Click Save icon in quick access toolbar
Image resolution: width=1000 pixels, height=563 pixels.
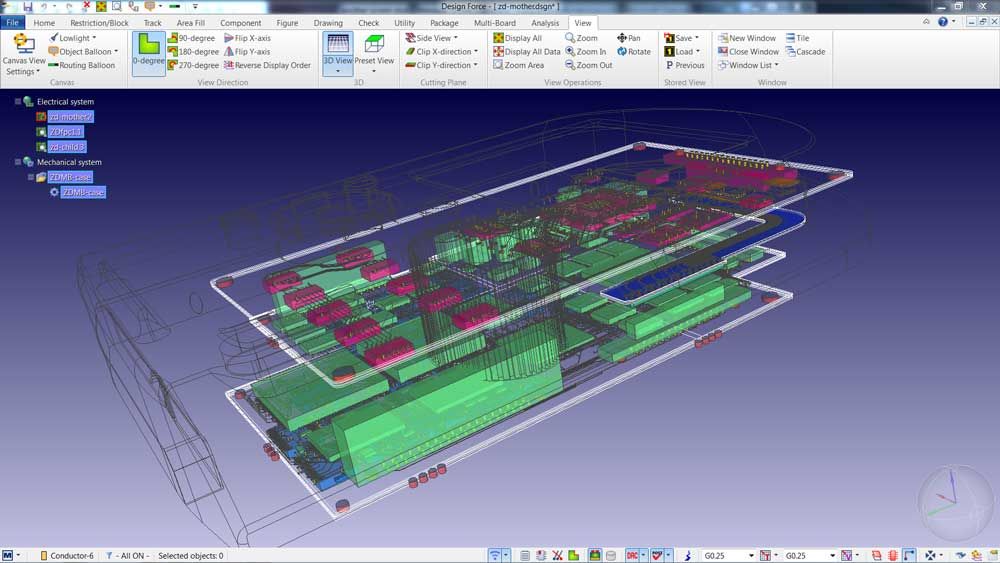tap(27, 6)
